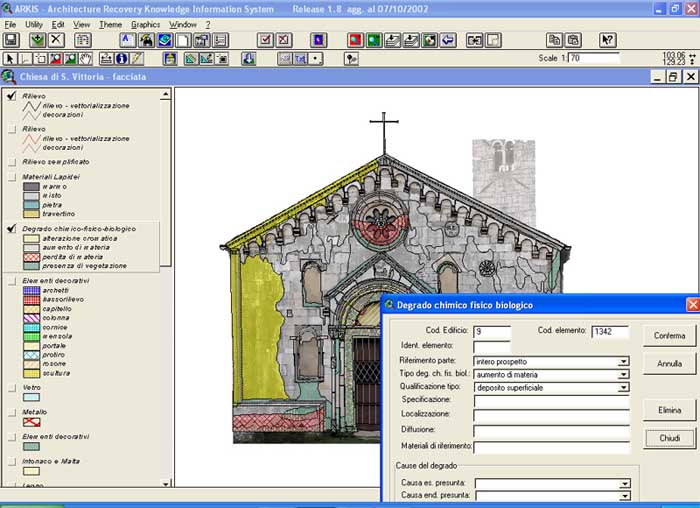Image resolution: width=700 pixels, height=508 pixels.
Task: Click the blue Identify info tool
Action: coord(121,59)
